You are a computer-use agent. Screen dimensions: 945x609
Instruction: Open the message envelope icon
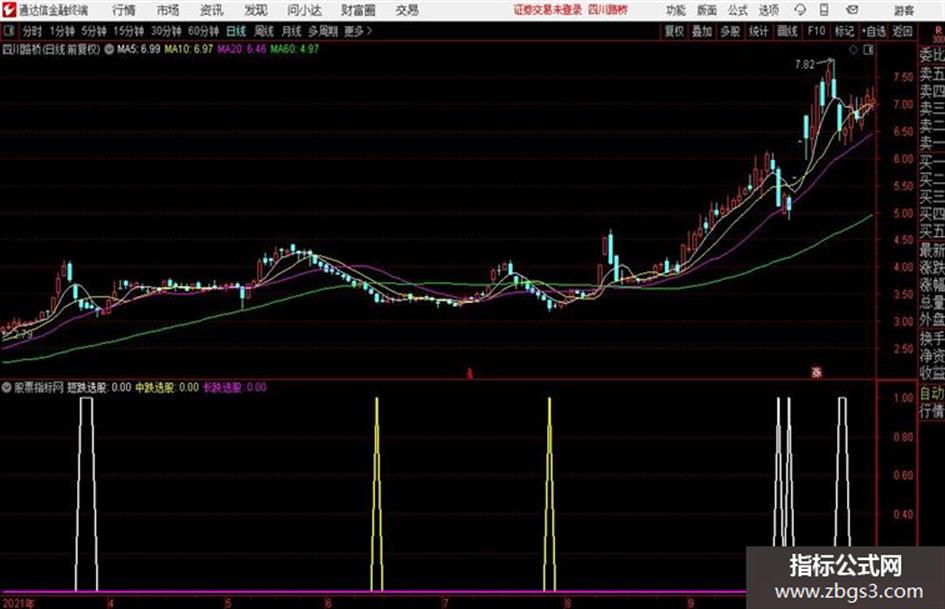click(852, 10)
